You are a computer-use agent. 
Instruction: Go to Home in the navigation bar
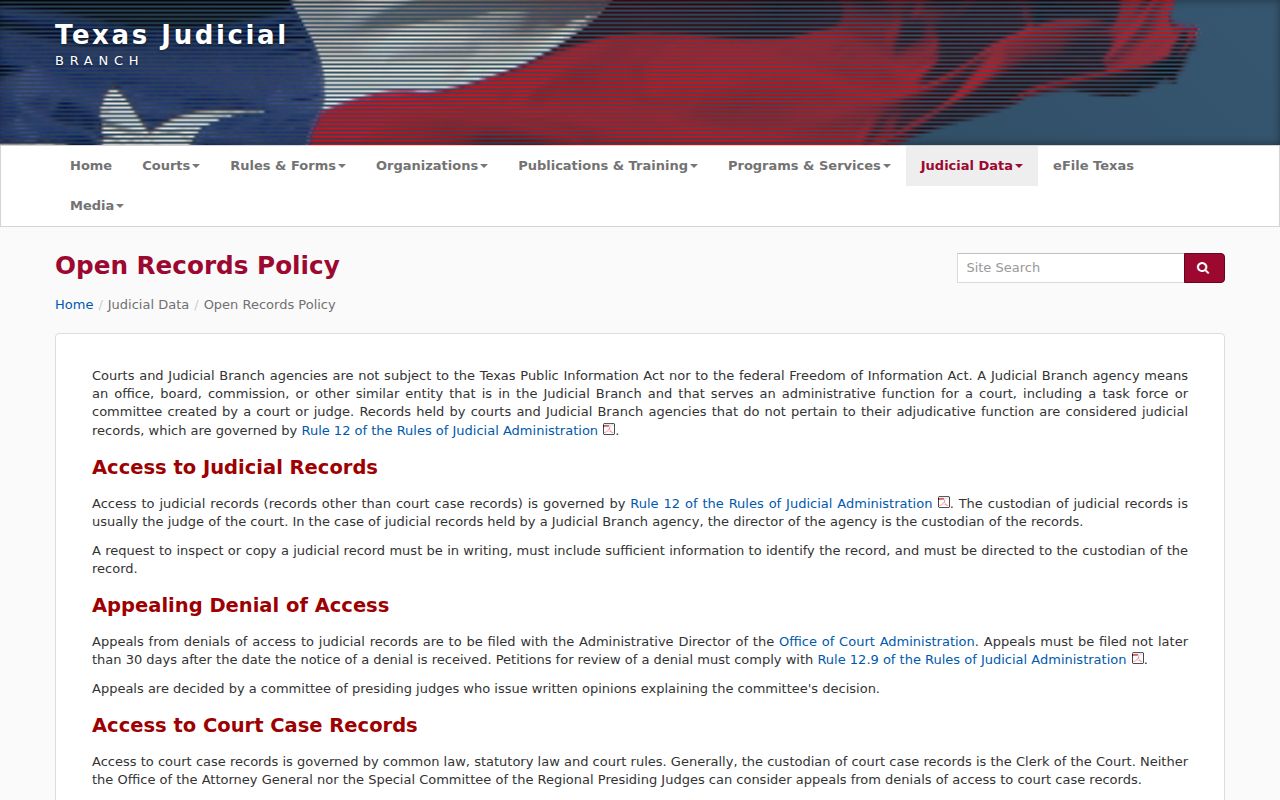pos(91,166)
